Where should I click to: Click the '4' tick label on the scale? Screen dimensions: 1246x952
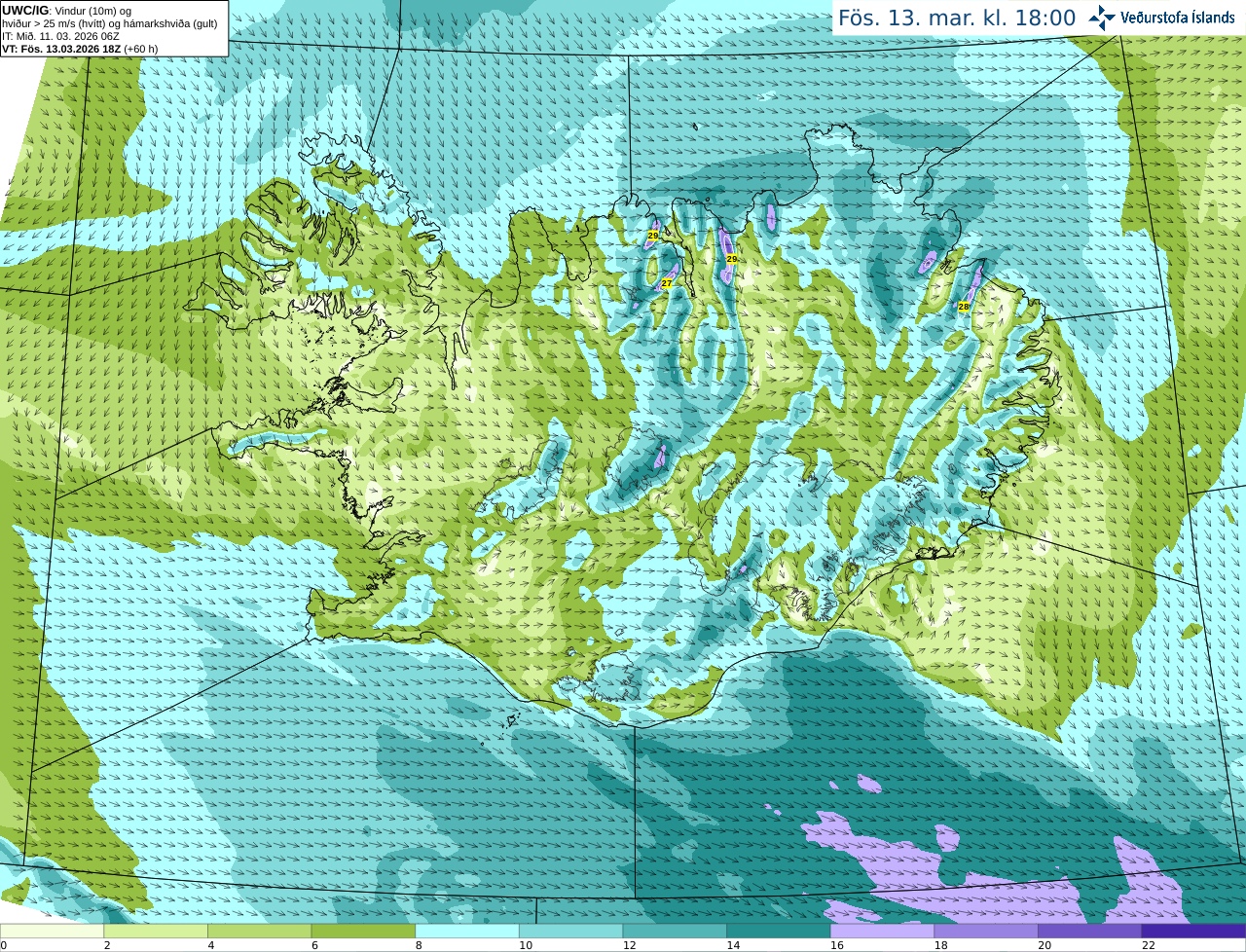[210, 945]
